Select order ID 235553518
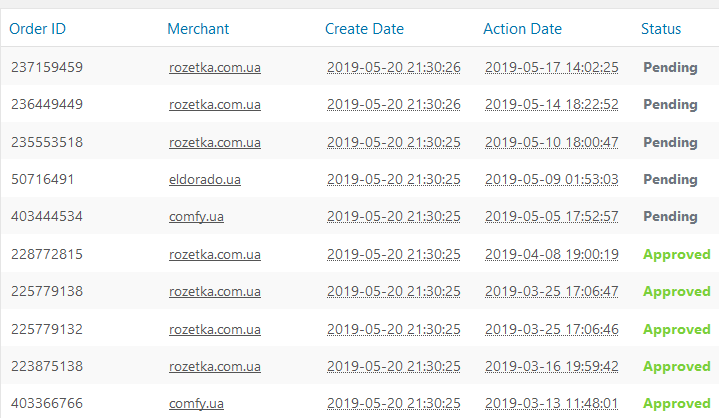 (47, 143)
